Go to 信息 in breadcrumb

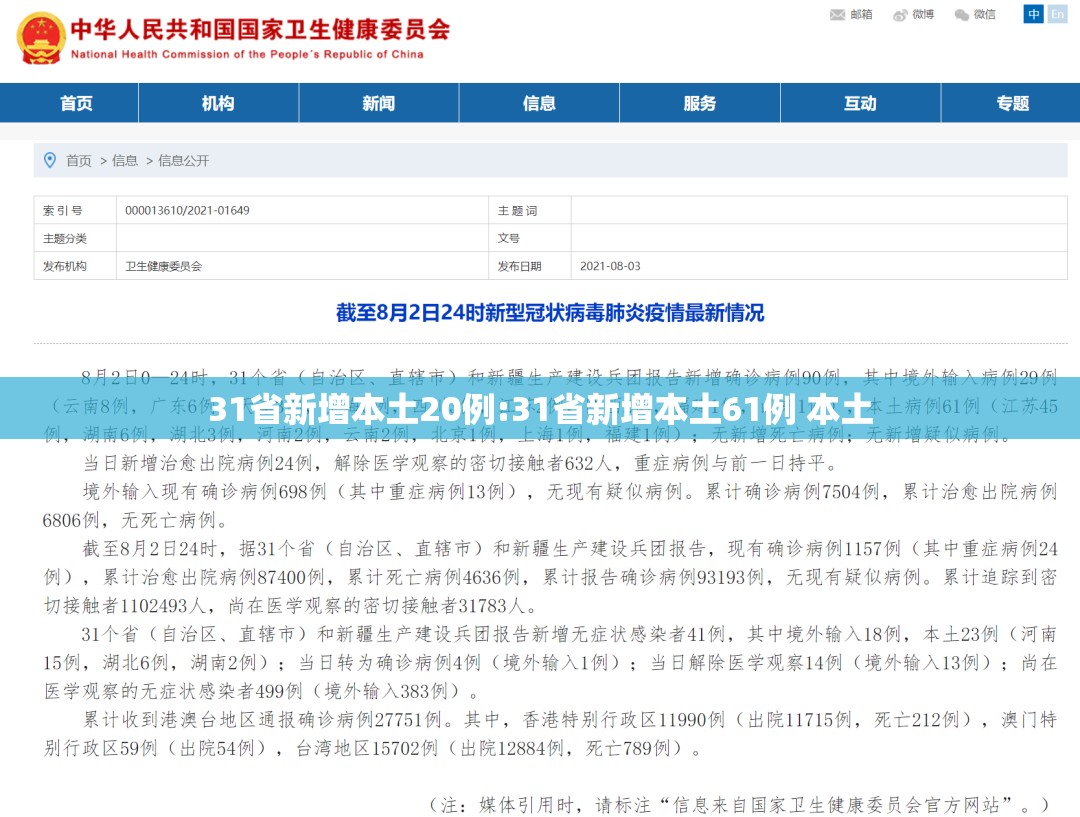click(x=125, y=161)
